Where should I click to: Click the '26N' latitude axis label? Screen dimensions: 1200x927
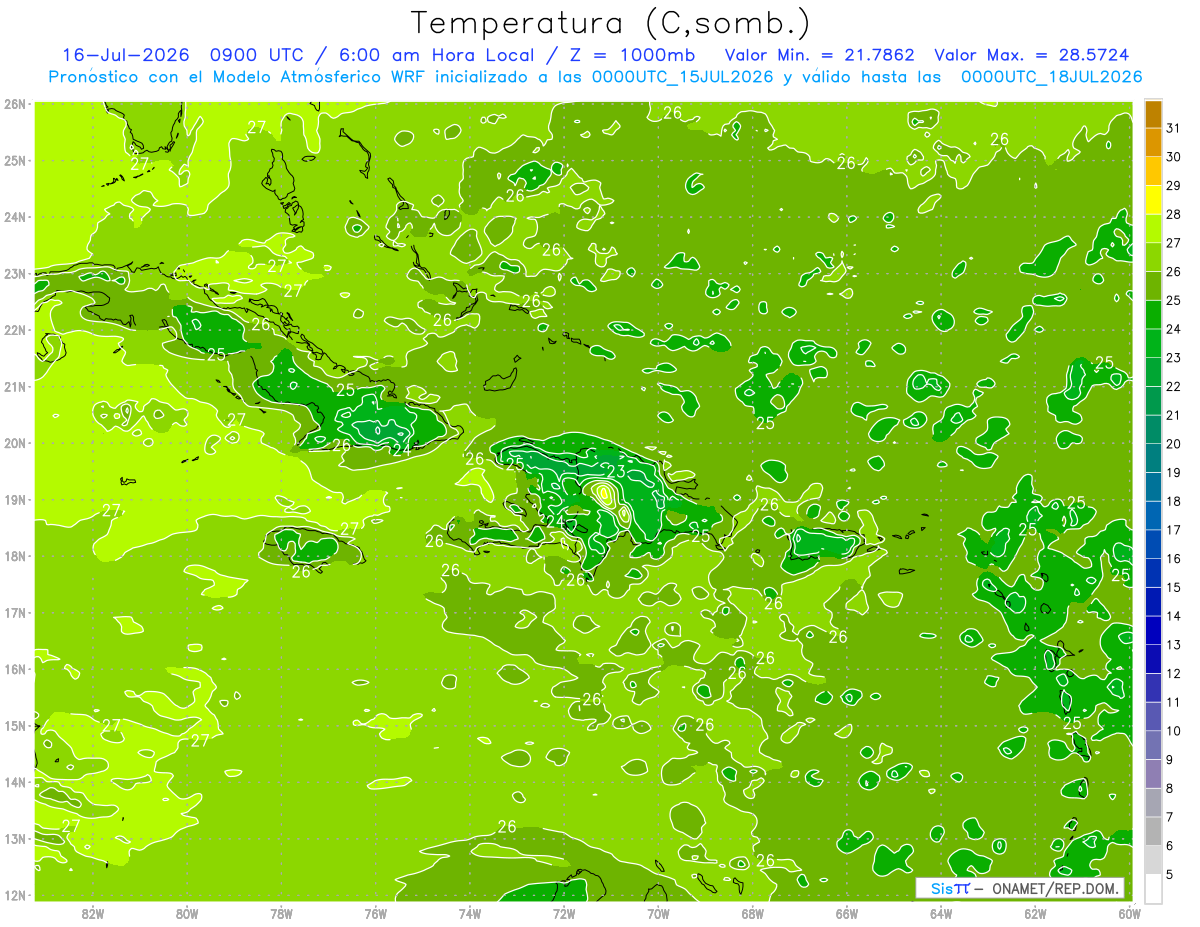[x=14, y=104]
